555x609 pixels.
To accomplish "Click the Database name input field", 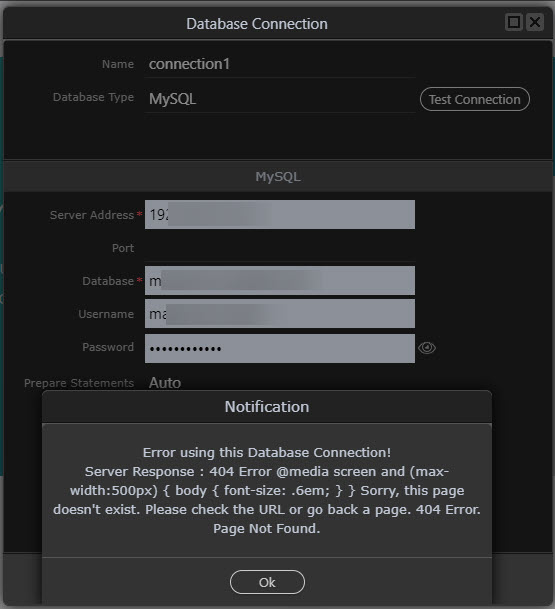I will click(x=280, y=280).
